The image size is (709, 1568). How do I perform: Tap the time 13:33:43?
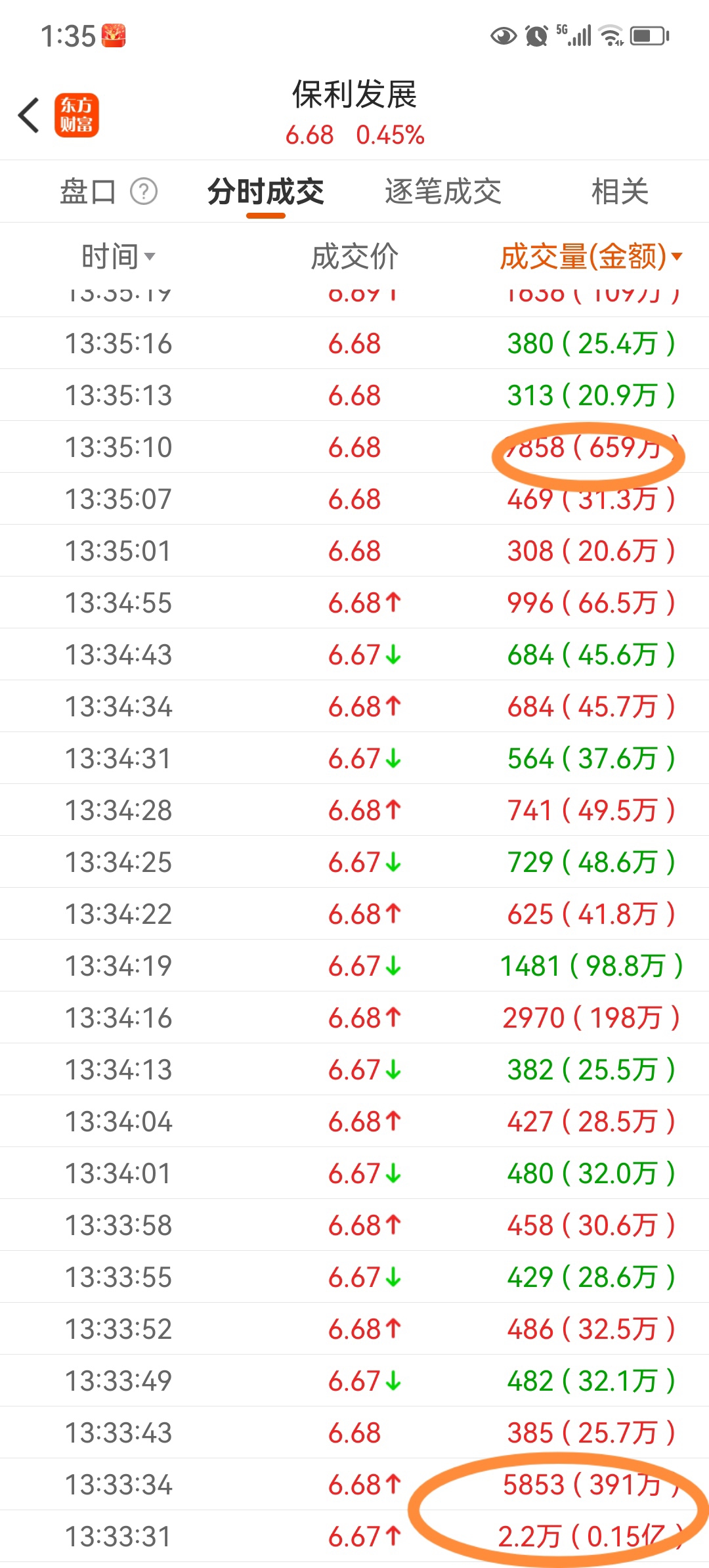pyautogui.click(x=118, y=1433)
